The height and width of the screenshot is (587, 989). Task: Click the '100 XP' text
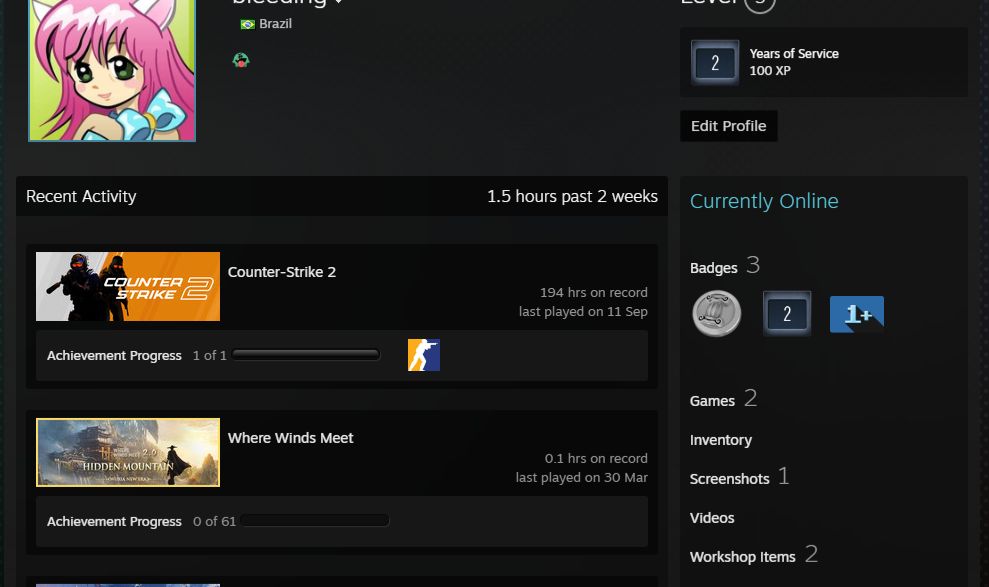click(770, 71)
